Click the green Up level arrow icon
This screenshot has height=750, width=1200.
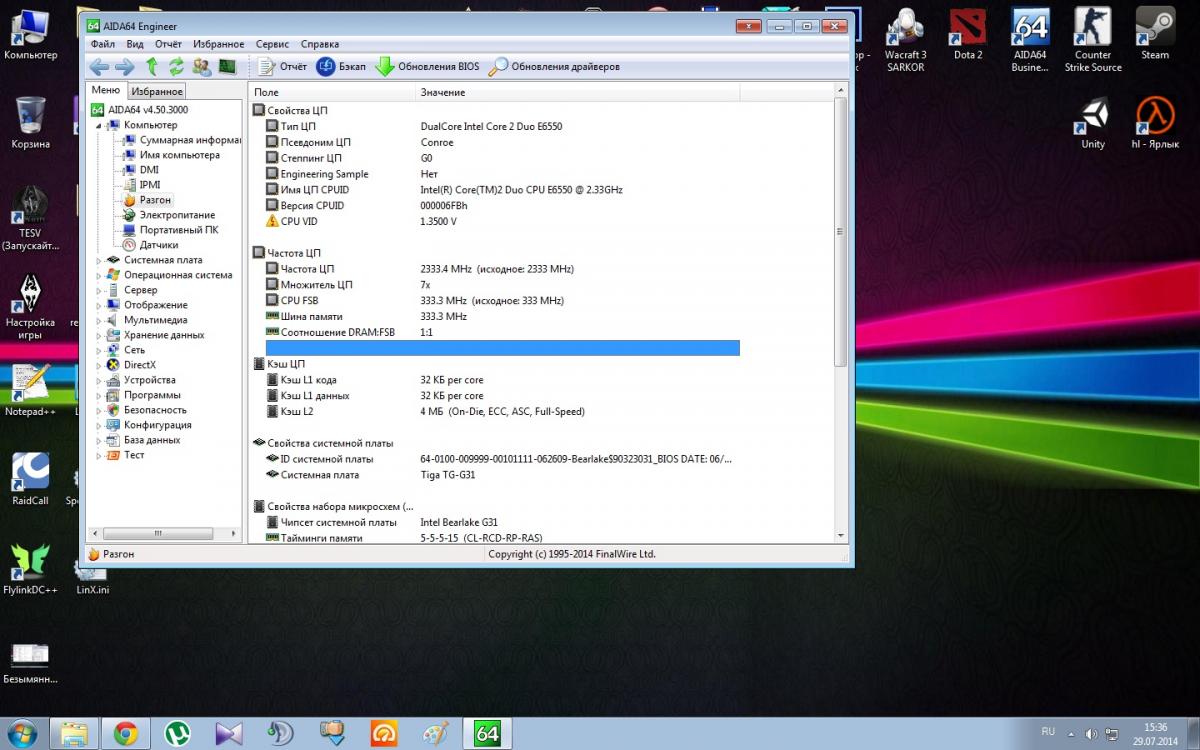152,67
